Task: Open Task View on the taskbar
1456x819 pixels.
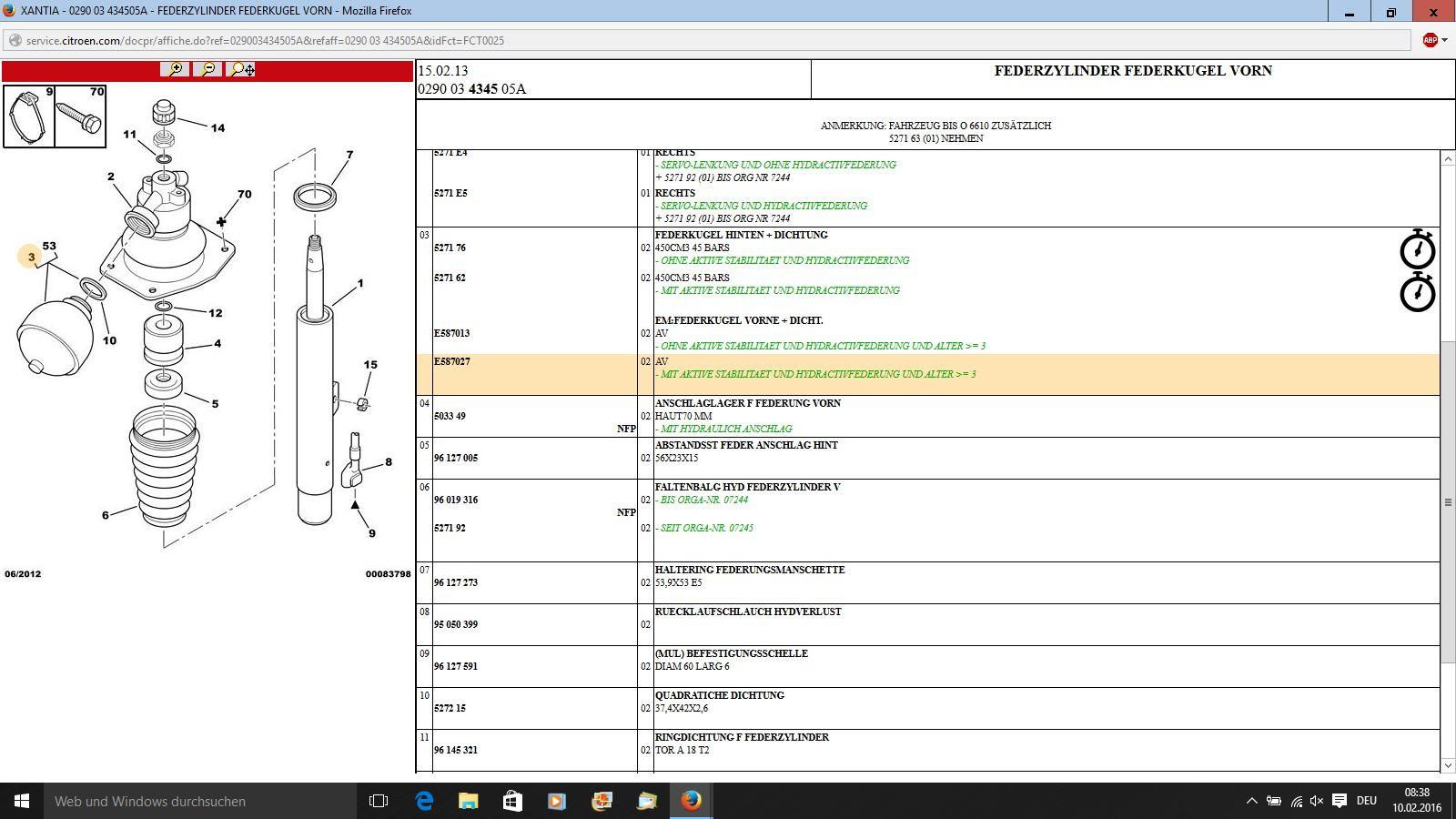Action: (379, 801)
